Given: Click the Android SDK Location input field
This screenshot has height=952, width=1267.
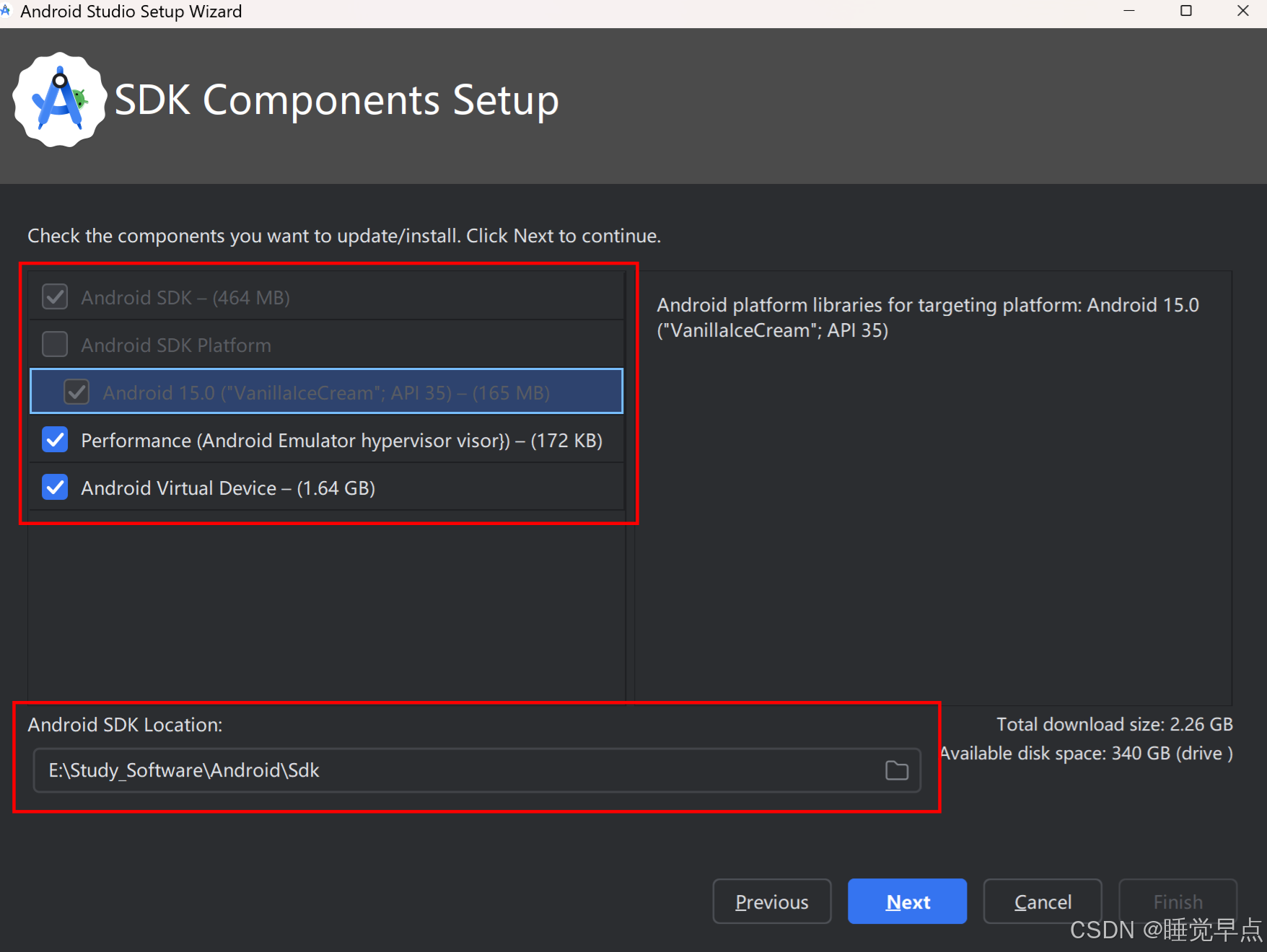Looking at the screenshot, I should coord(476,770).
